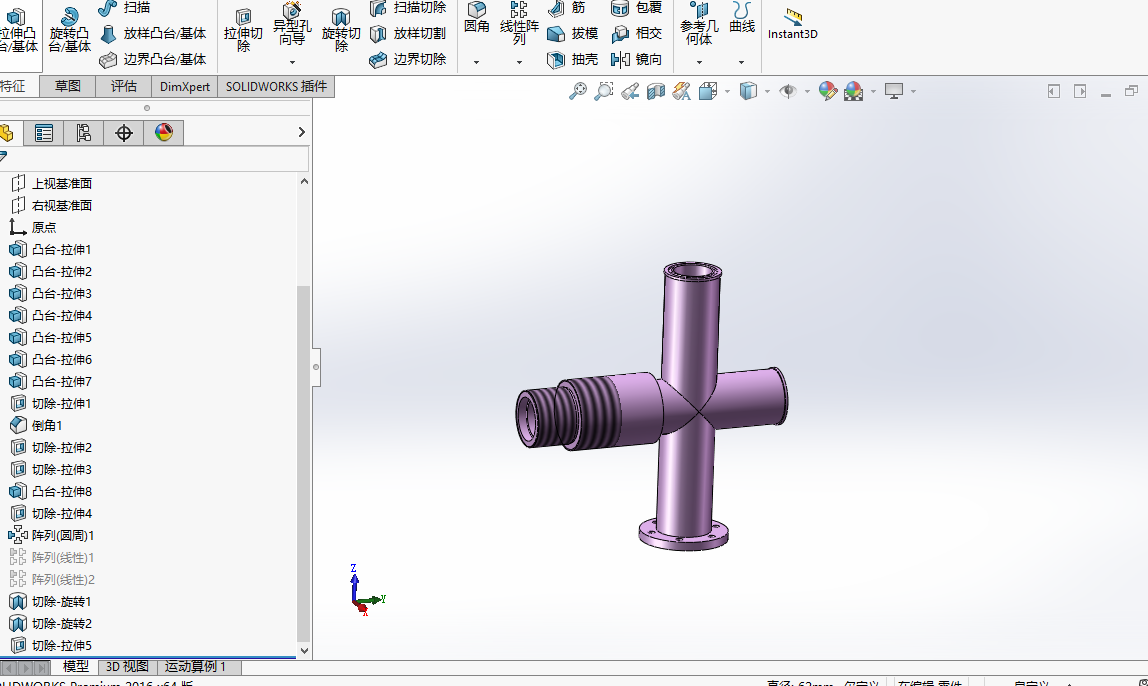Toggle the Section View icon
Image resolution: width=1148 pixels, height=686 pixels.
[655, 91]
